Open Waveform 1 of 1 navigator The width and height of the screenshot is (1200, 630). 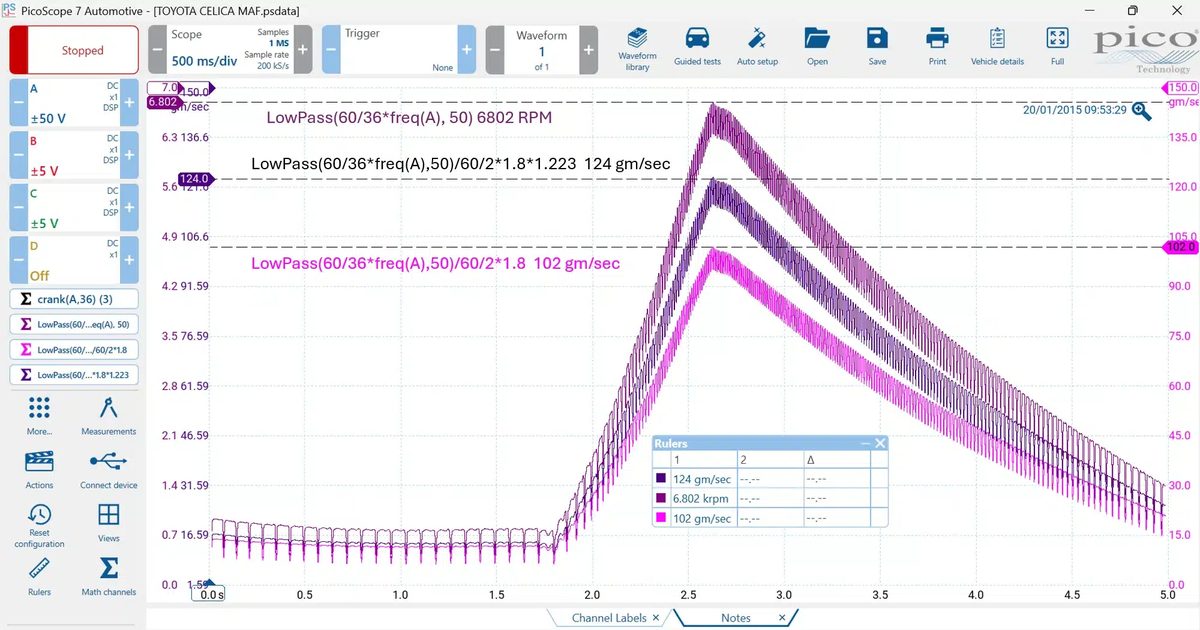(542, 49)
